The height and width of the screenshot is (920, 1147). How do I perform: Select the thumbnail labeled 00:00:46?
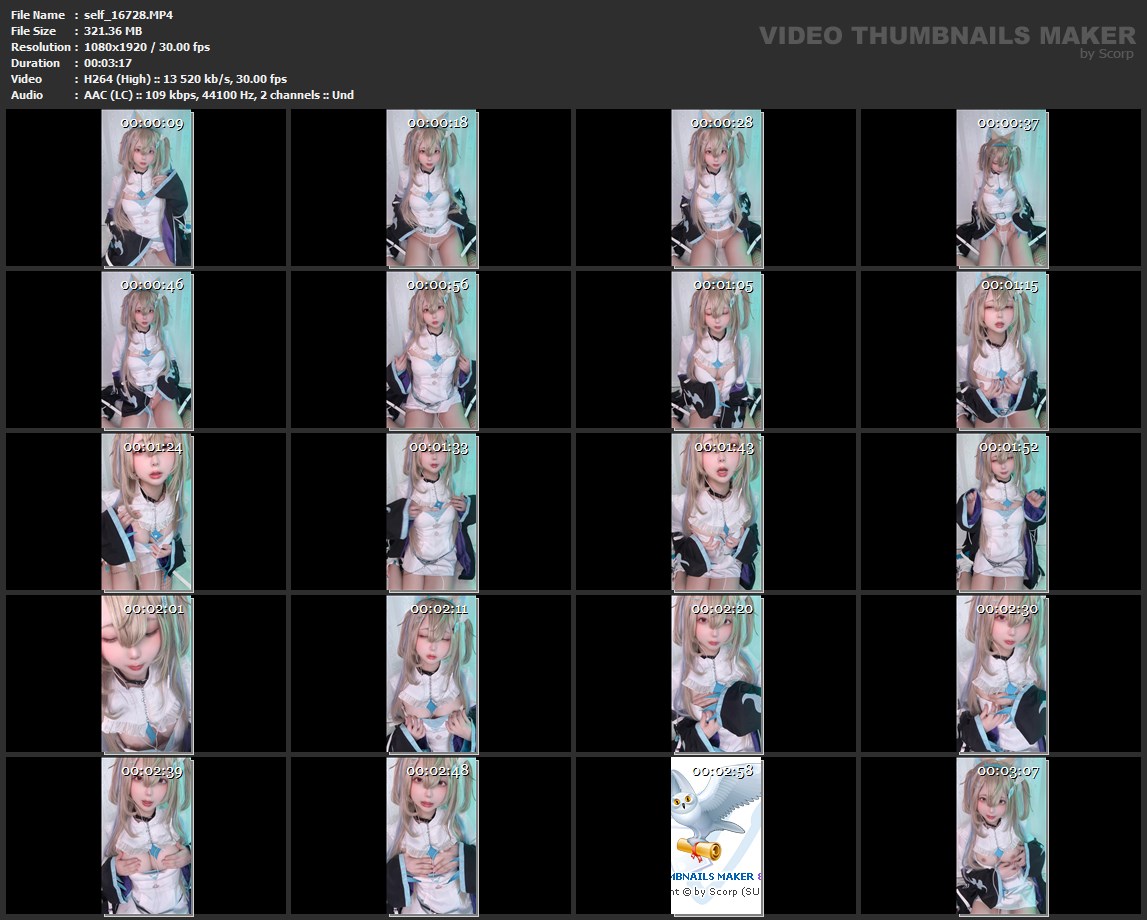coord(147,350)
